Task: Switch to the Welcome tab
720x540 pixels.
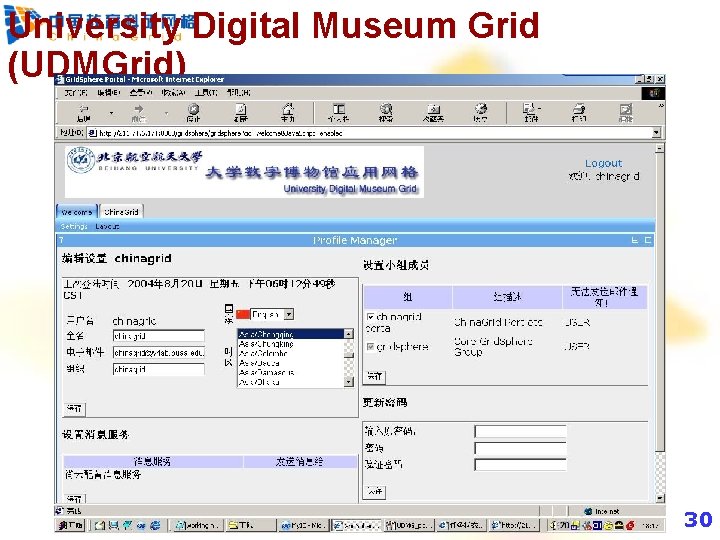Action: click(77, 212)
